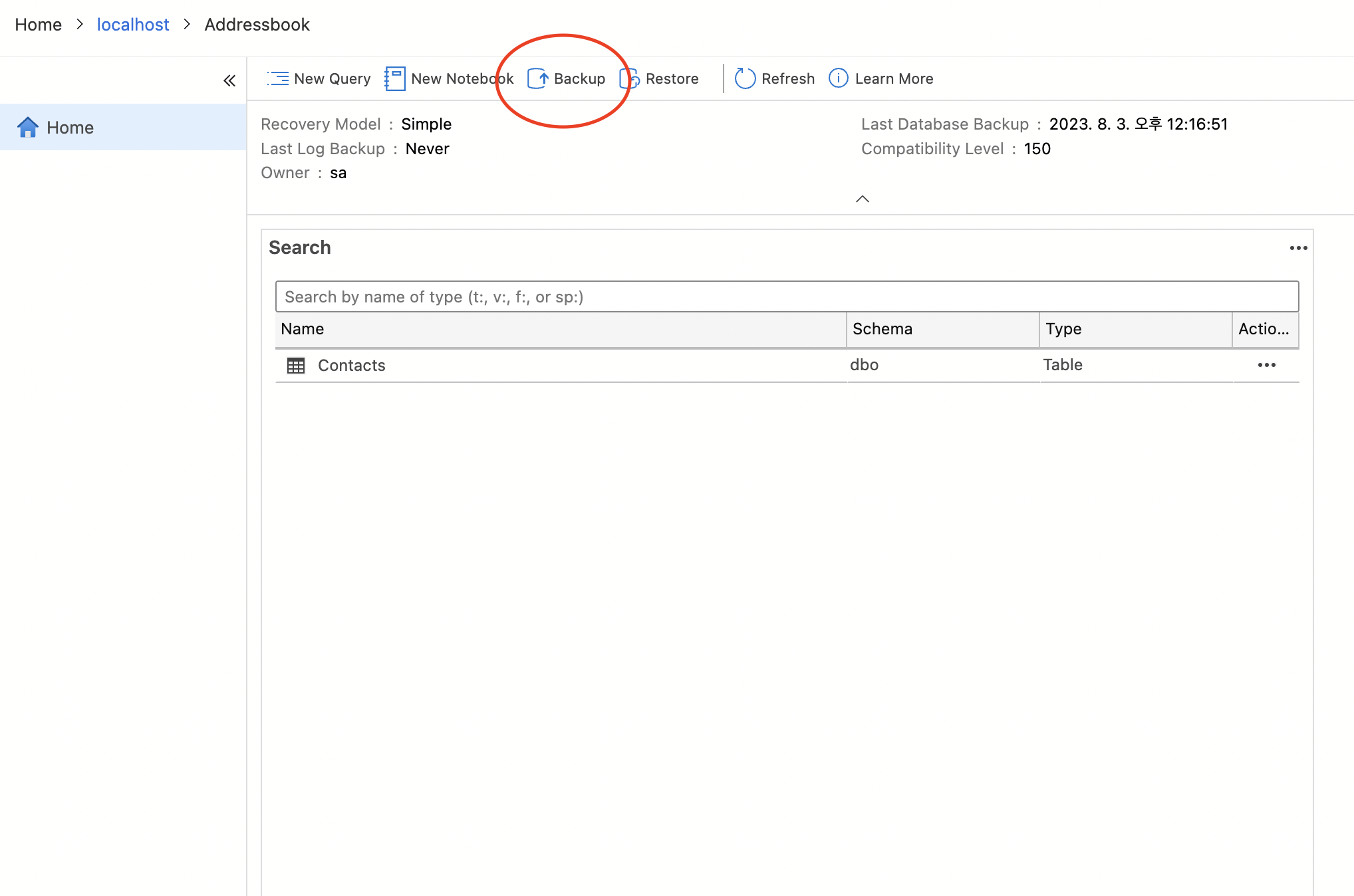Click the New Notebook icon
The height and width of the screenshot is (896, 1354).
point(395,78)
